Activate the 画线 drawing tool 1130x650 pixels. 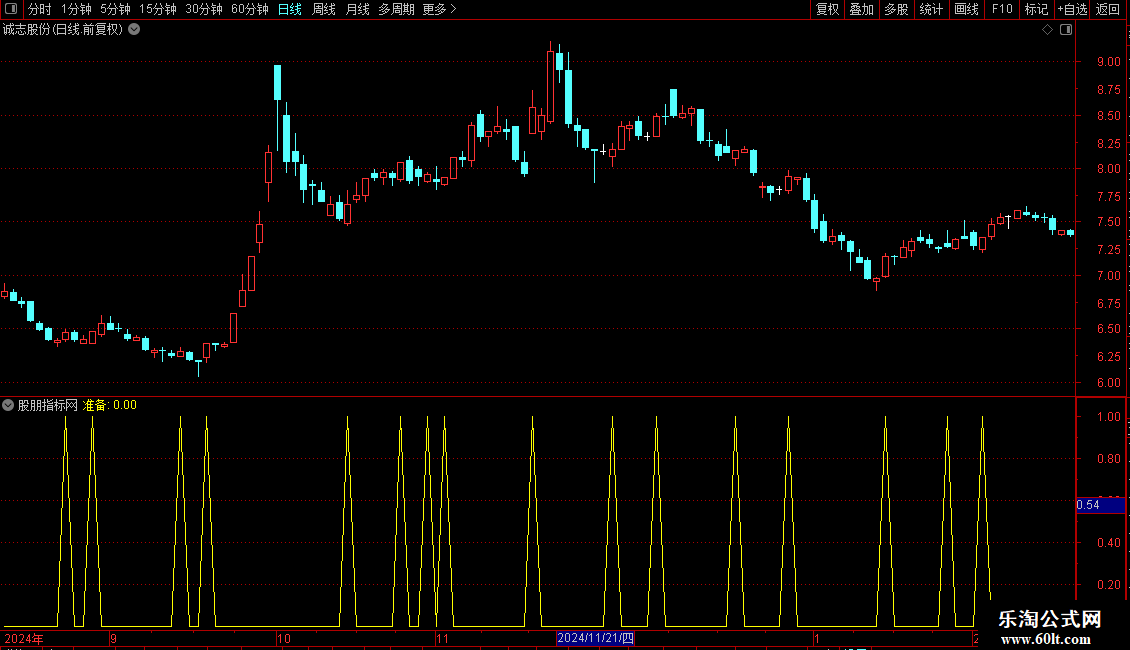tap(966, 9)
